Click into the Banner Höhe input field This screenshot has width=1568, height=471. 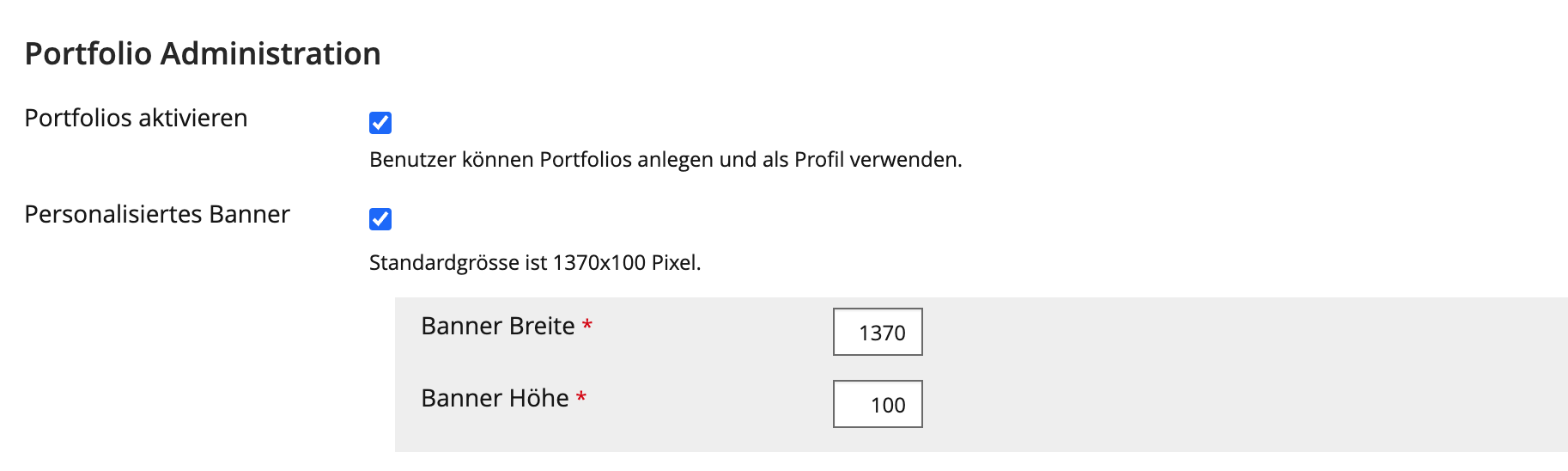(x=878, y=404)
